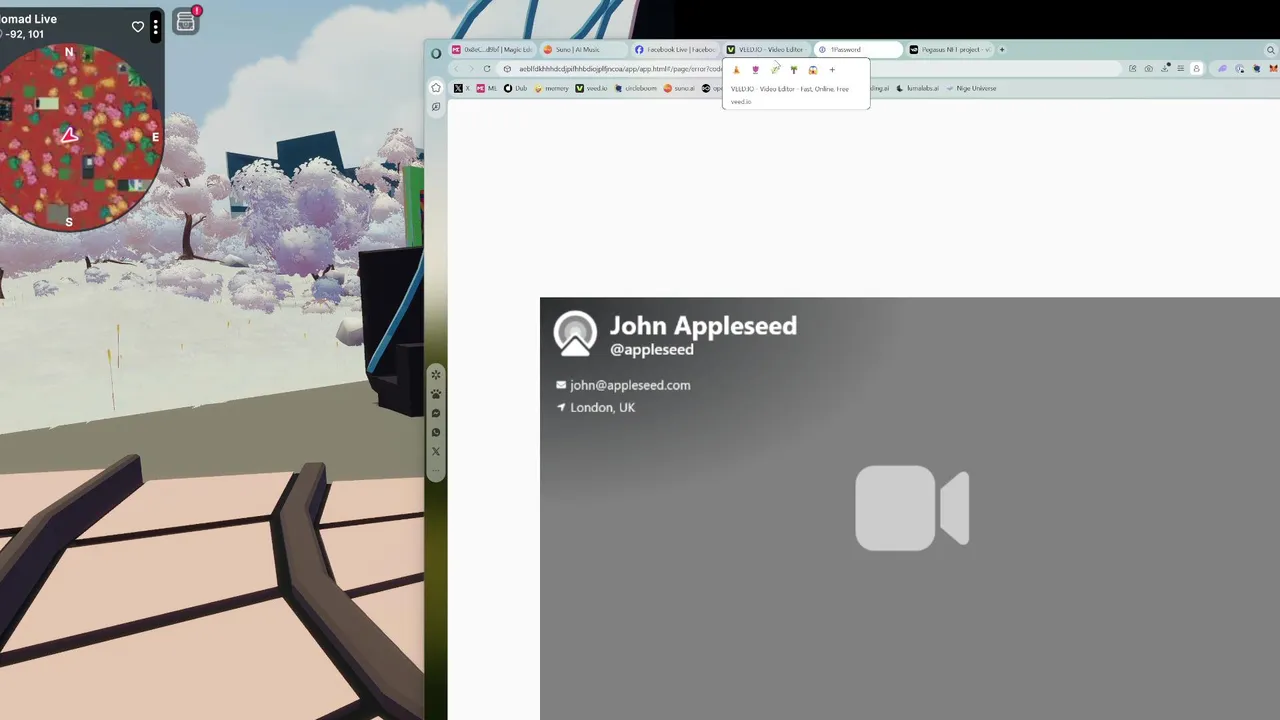Viewport: 1280px width, 720px height.
Task: Open the treasure chest notification icon
Action: 186,21
